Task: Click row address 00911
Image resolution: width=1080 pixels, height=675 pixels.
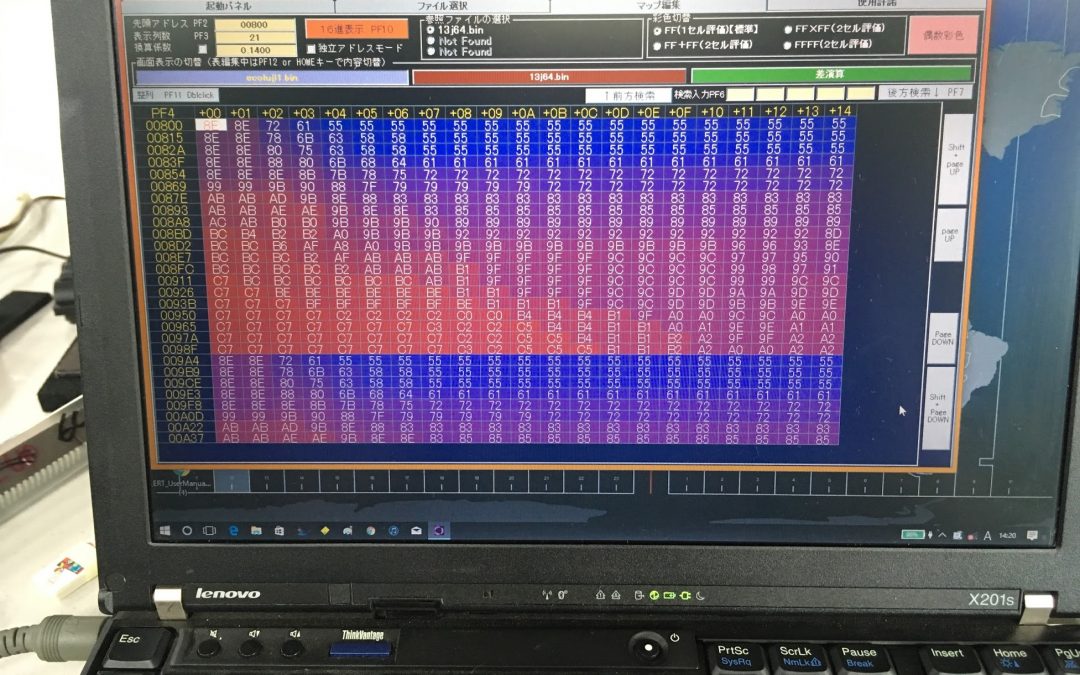Action: pos(176,281)
